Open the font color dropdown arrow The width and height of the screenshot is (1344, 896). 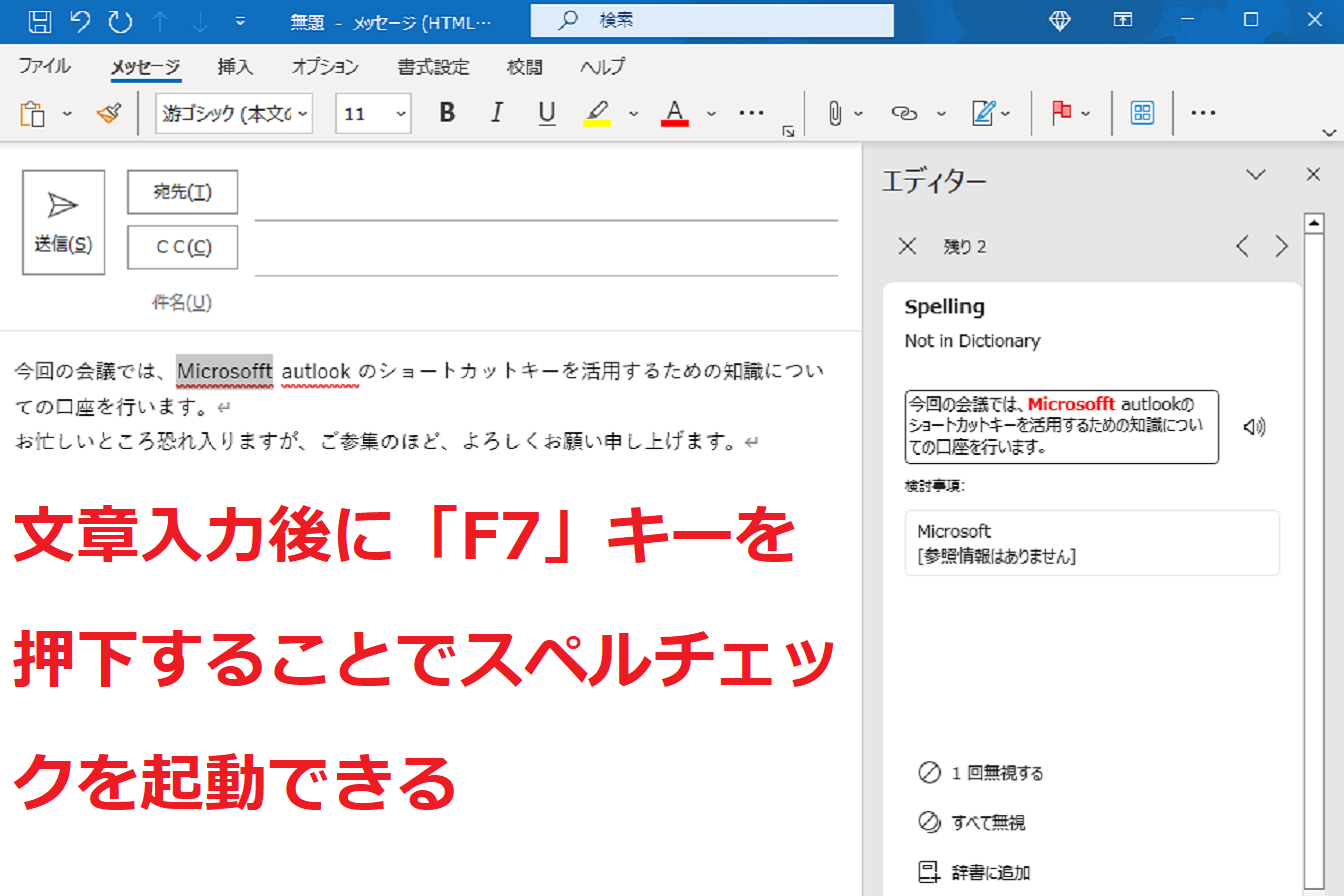click(x=711, y=114)
